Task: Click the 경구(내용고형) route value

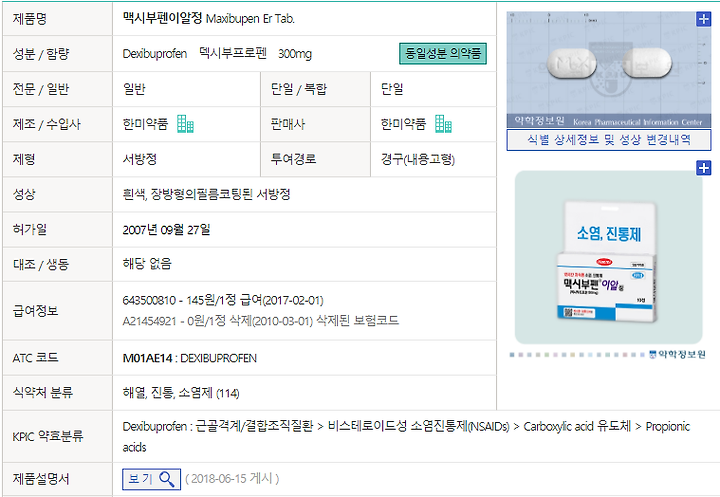Action: coord(418,159)
